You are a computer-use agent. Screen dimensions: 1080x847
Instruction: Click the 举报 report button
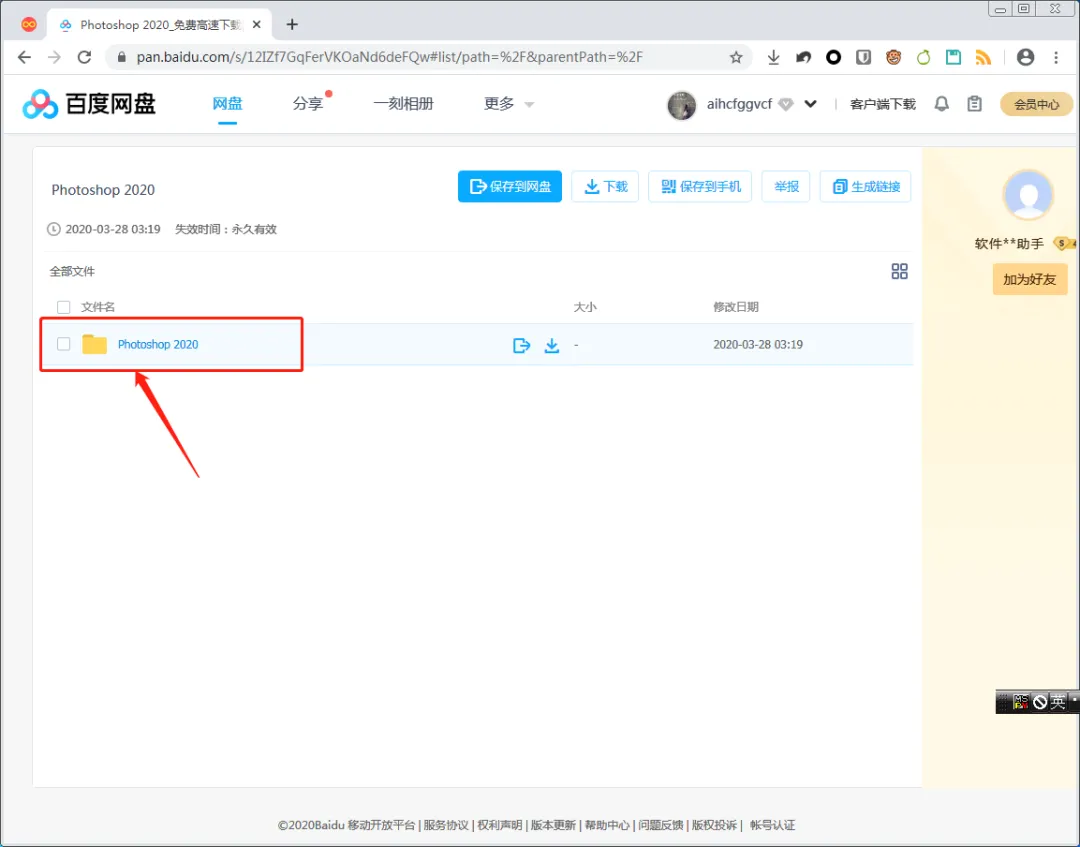pyautogui.click(x=786, y=187)
